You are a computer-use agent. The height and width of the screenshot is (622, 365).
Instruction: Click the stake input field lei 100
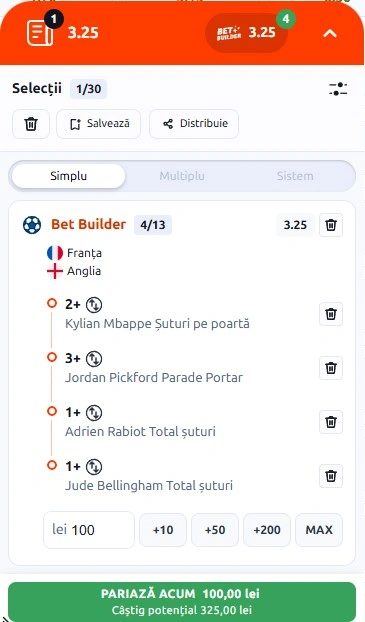(x=89, y=530)
